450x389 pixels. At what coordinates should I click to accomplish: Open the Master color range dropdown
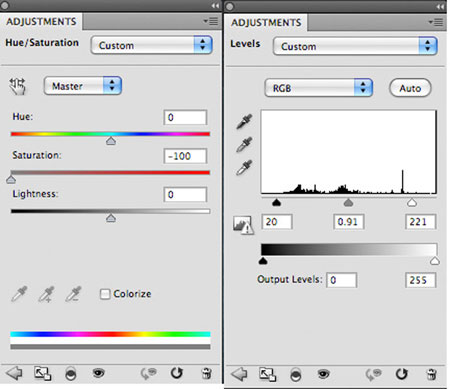pyautogui.click(x=83, y=86)
